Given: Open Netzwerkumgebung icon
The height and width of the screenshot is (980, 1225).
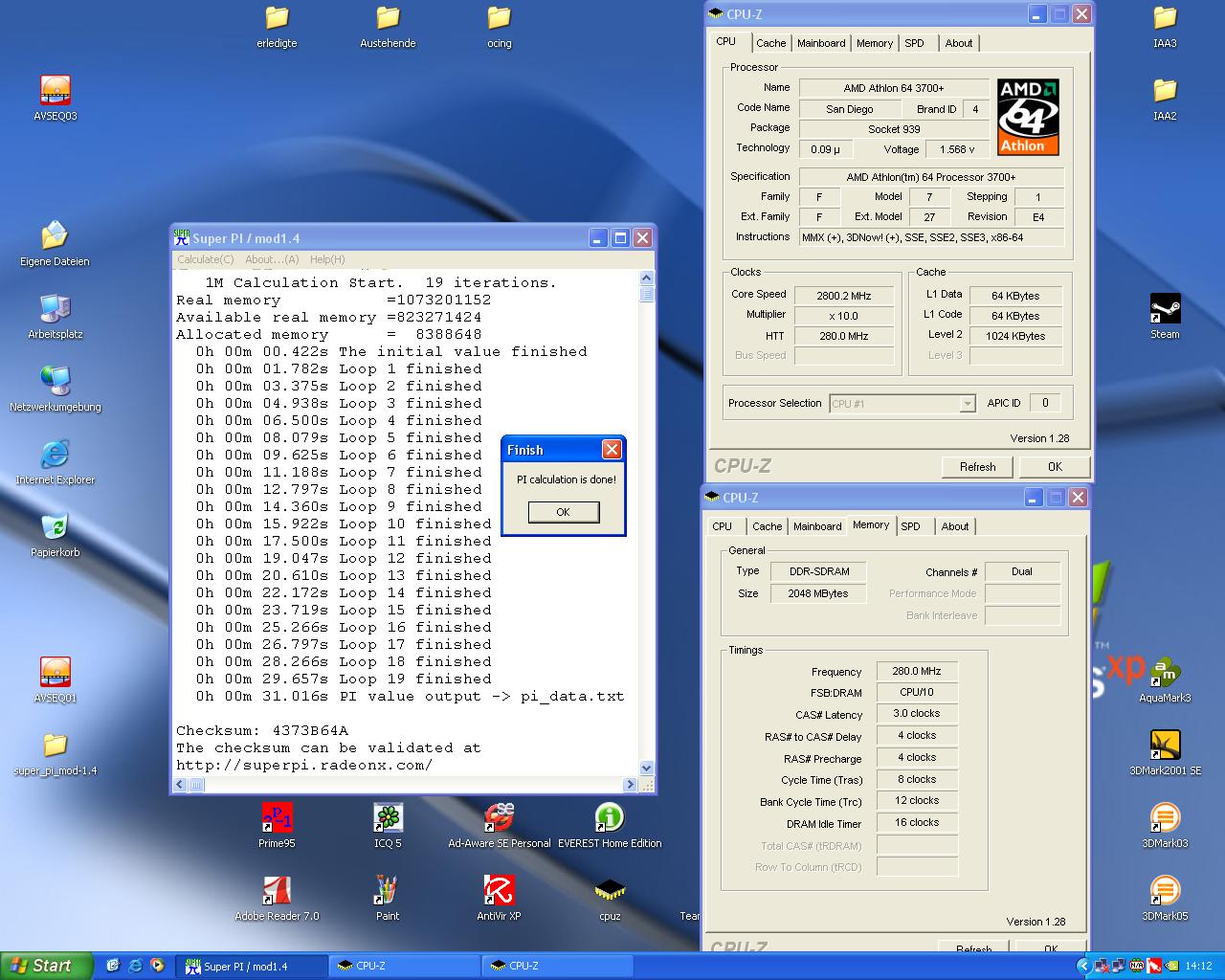Looking at the screenshot, I should [x=56, y=390].
